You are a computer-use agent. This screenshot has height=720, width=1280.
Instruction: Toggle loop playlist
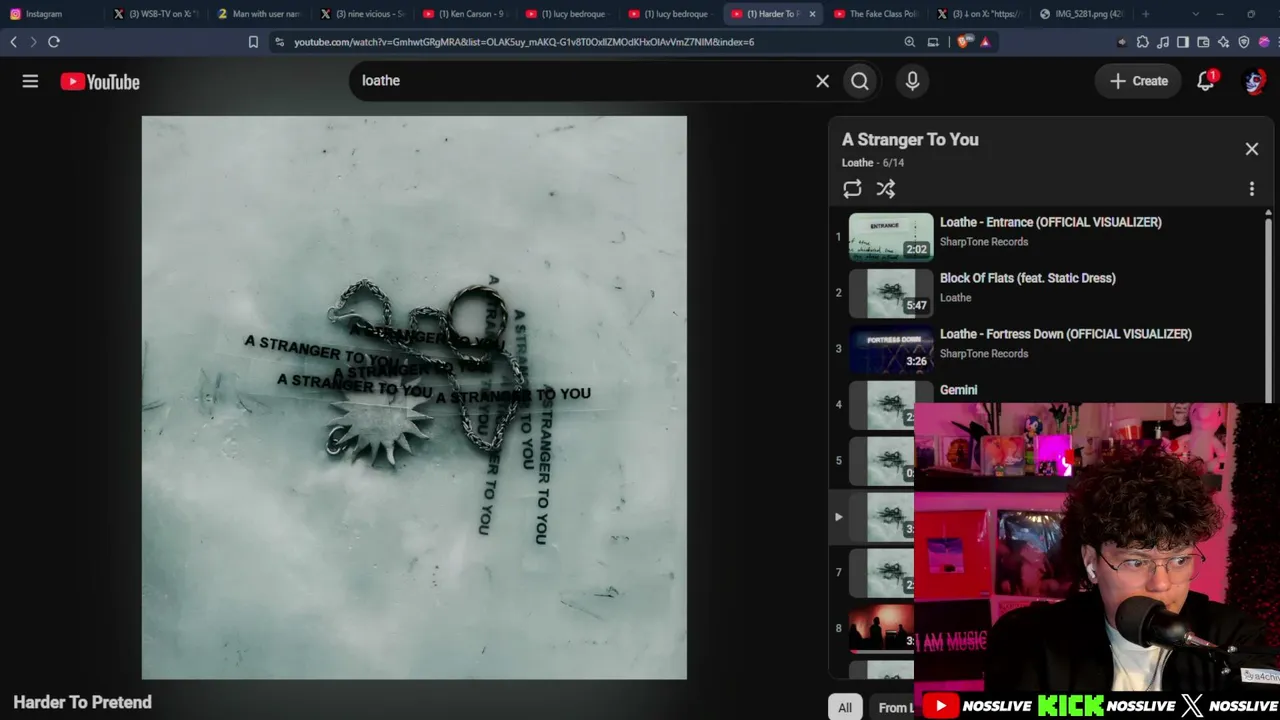(852, 189)
